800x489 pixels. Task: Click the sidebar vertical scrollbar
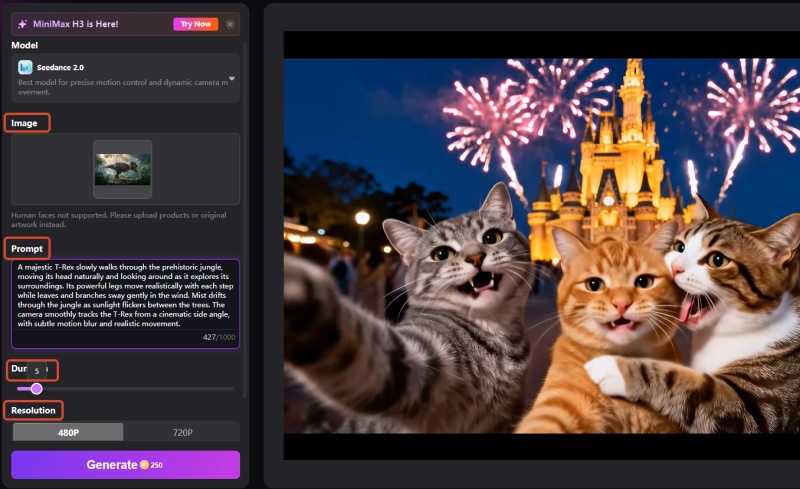point(245,219)
